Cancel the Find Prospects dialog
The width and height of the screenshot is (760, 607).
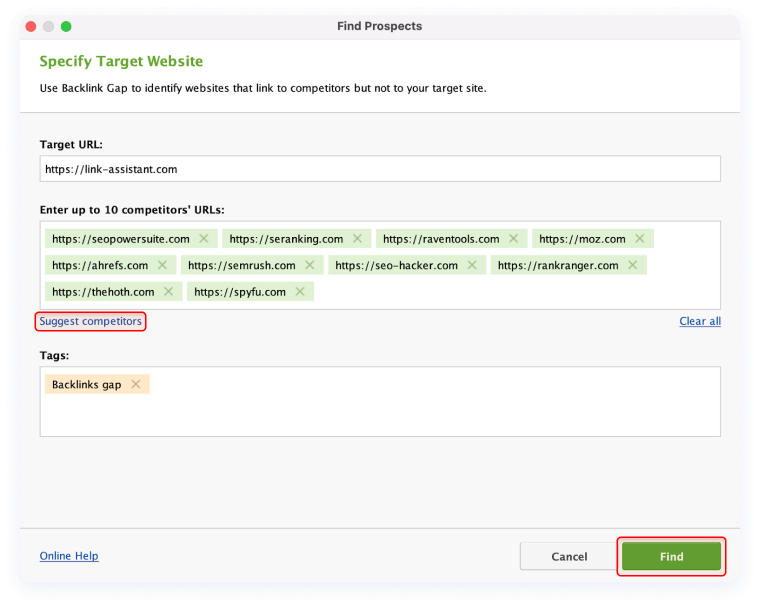pos(568,556)
